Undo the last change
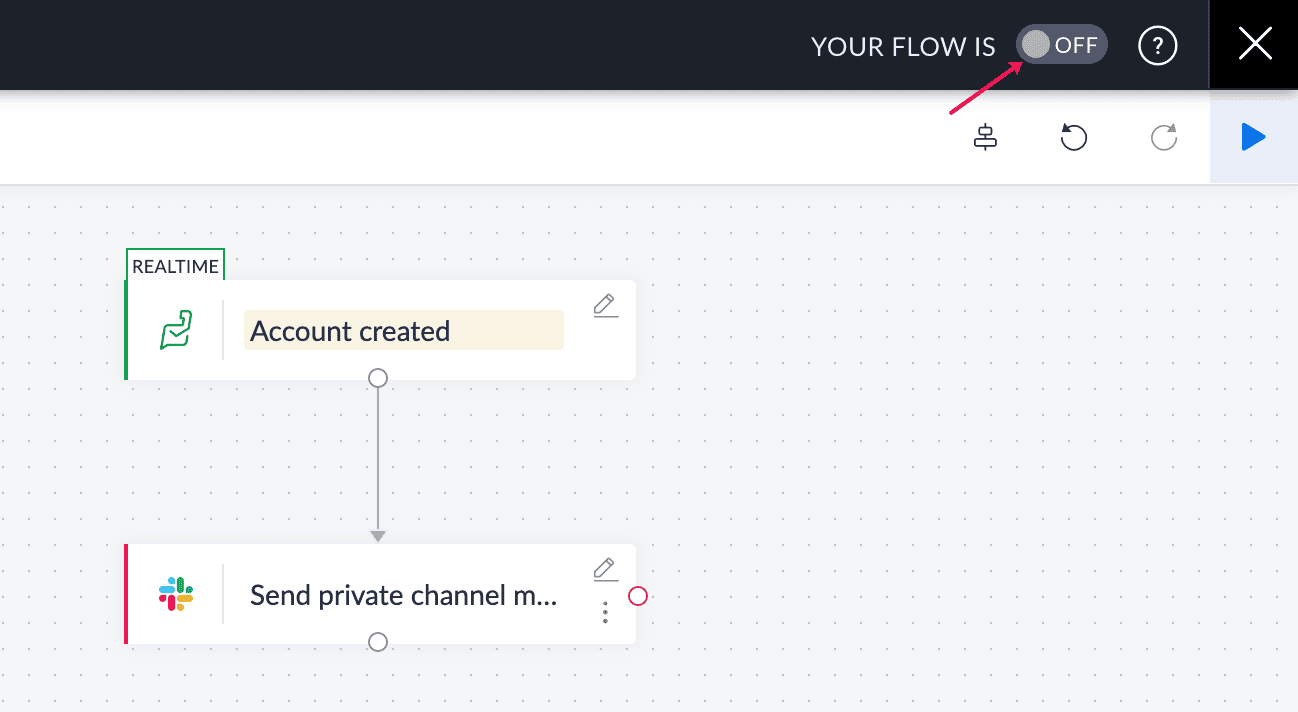 [1073, 138]
